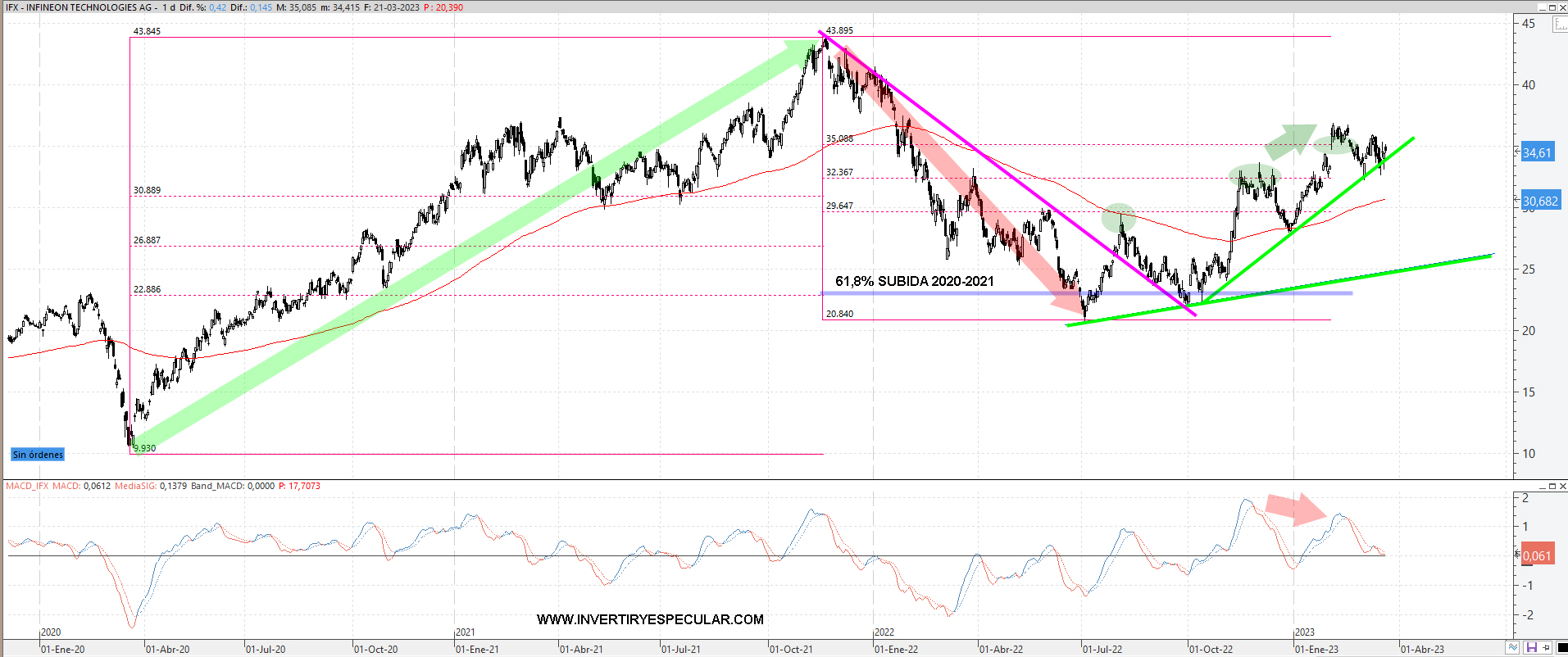The height and width of the screenshot is (657, 1568).
Task: Maximize the MACD indicator pane
Action: point(1551,486)
